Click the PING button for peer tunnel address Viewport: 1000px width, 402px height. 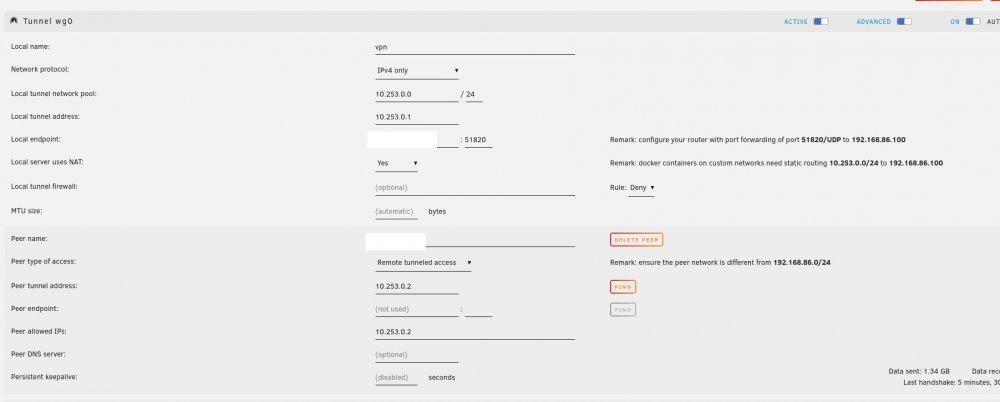click(623, 287)
